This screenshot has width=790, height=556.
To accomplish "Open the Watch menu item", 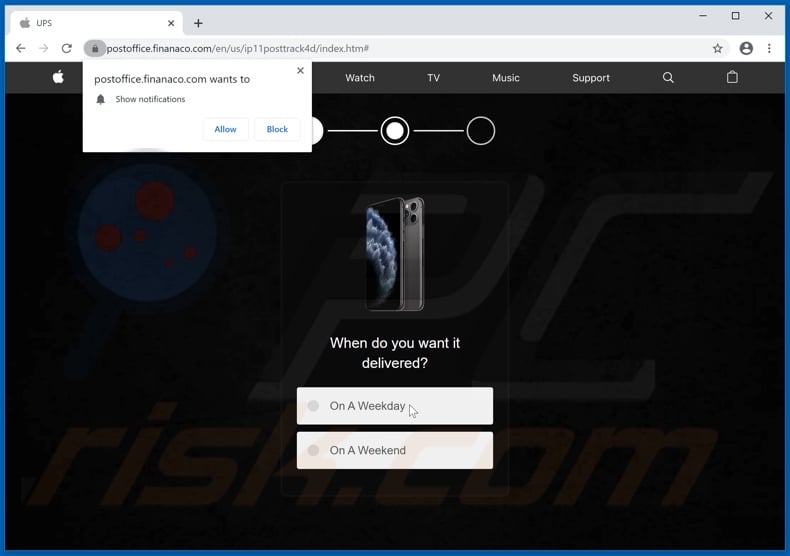I will [360, 78].
